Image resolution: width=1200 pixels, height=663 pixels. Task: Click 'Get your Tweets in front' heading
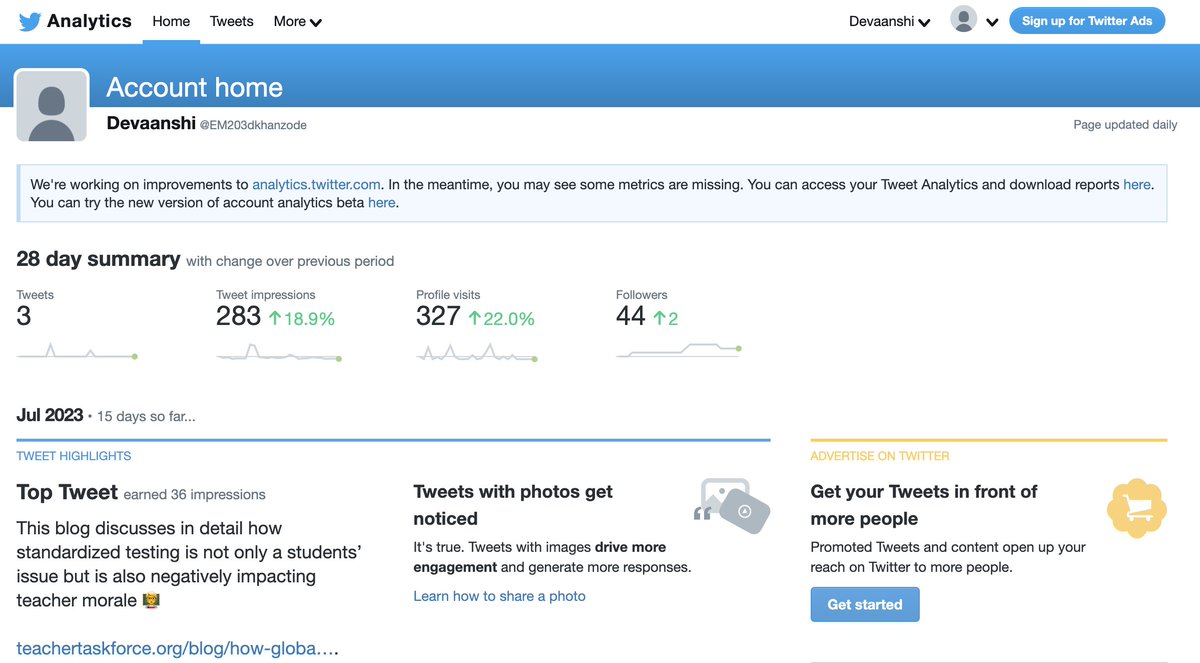924,505
